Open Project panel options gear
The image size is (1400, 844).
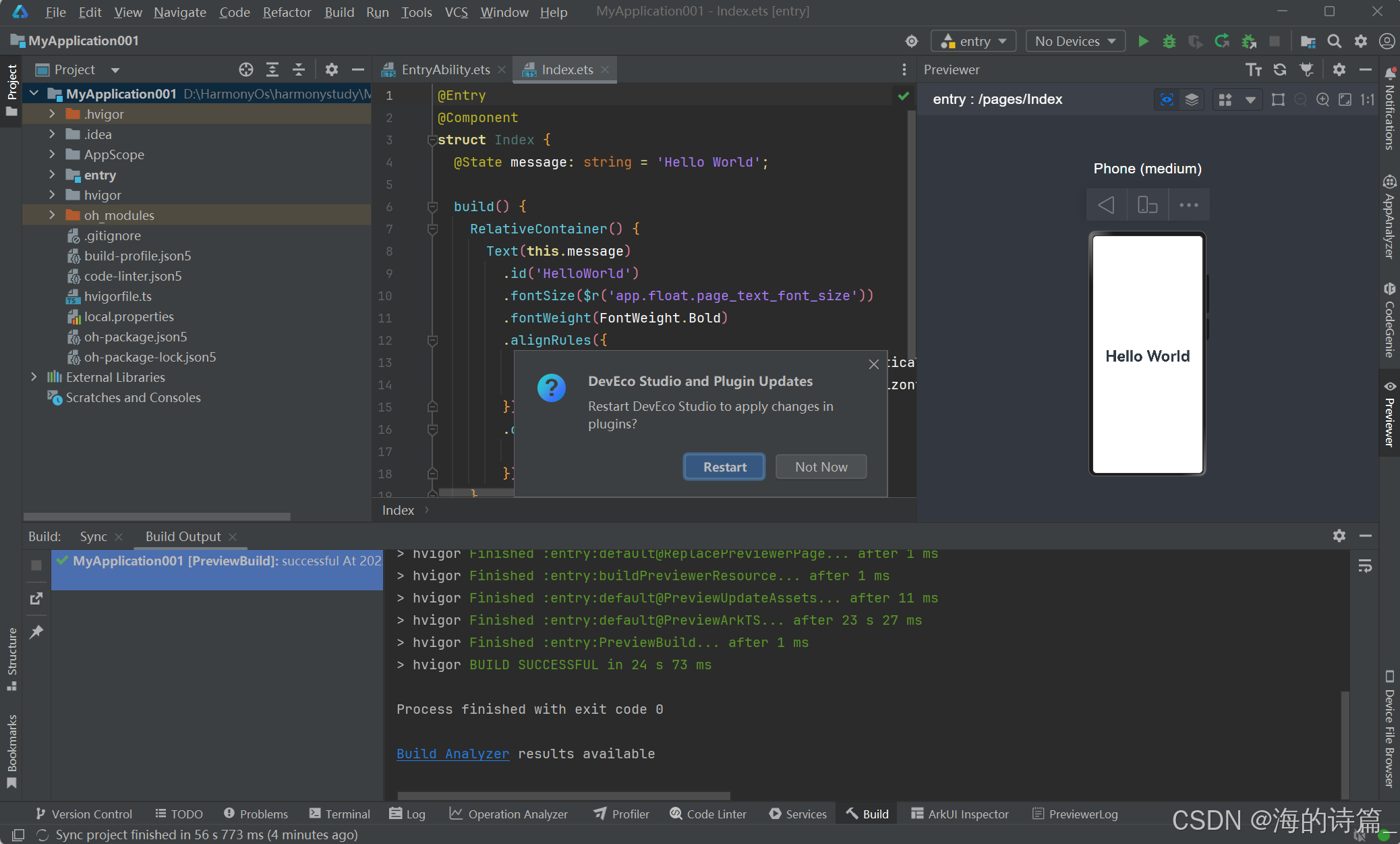tap(331, 69)
